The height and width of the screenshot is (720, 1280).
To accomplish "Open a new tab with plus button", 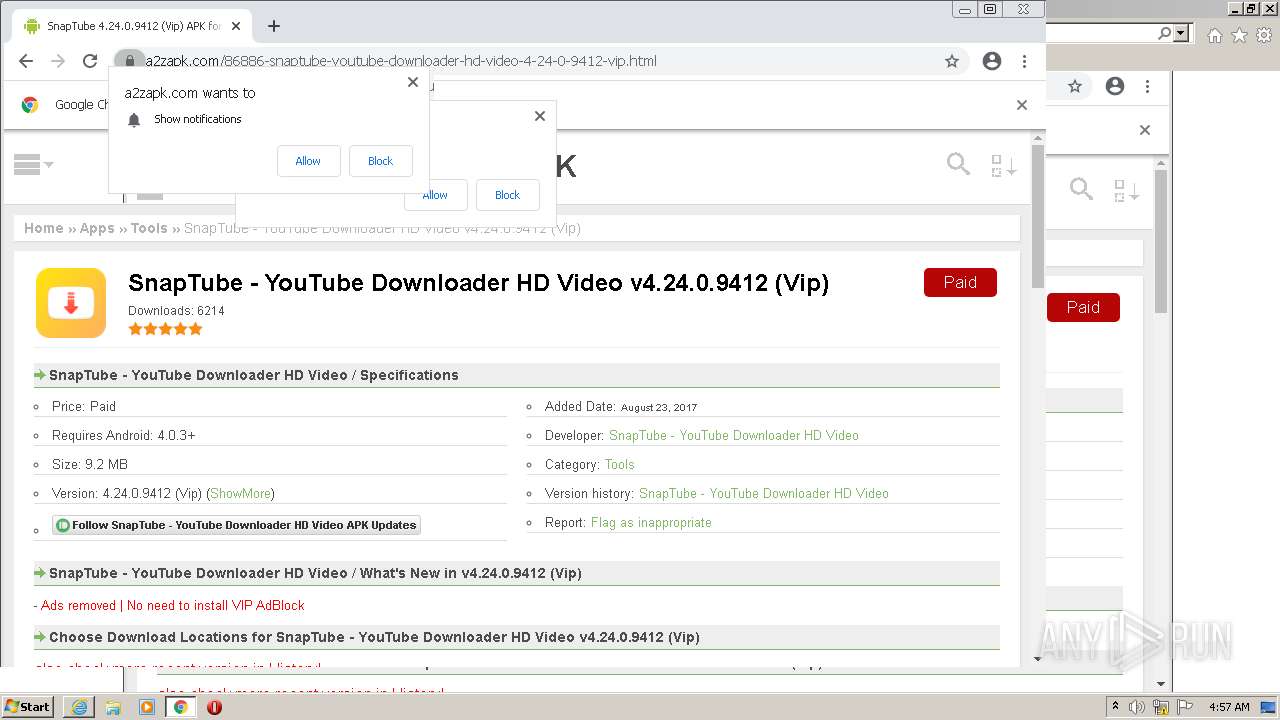I will click(x=273, y=26).
